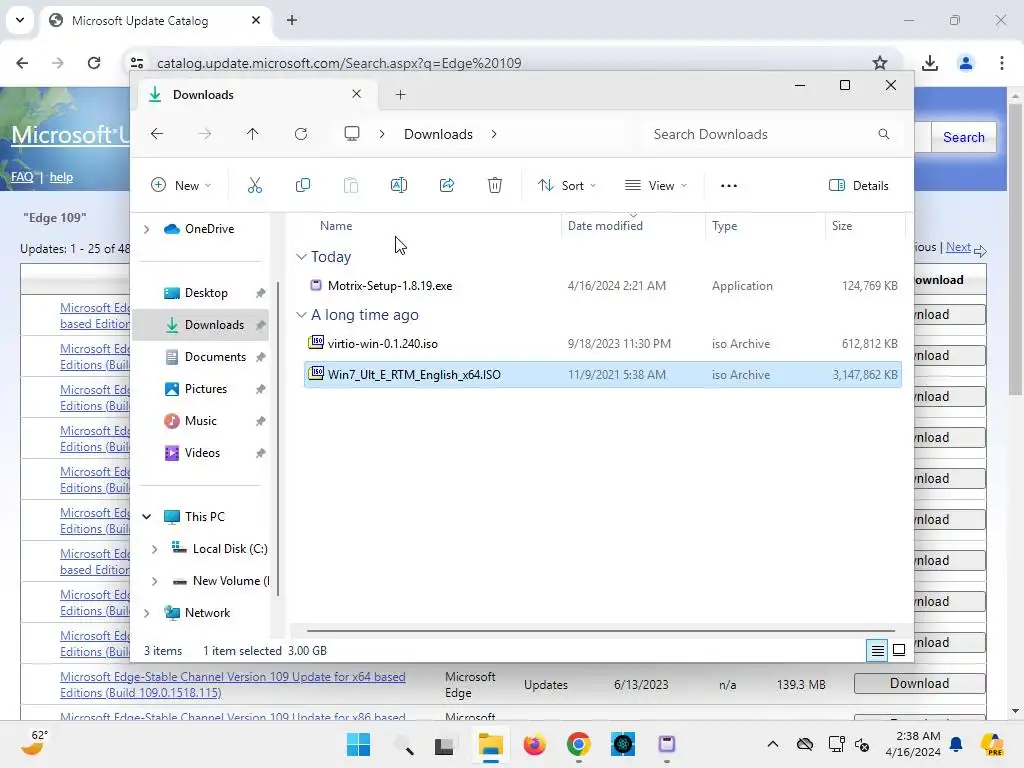Open Edge 109.0.1518.115 x64 update link
The image size is (1024, 768).
coord(232,685)
